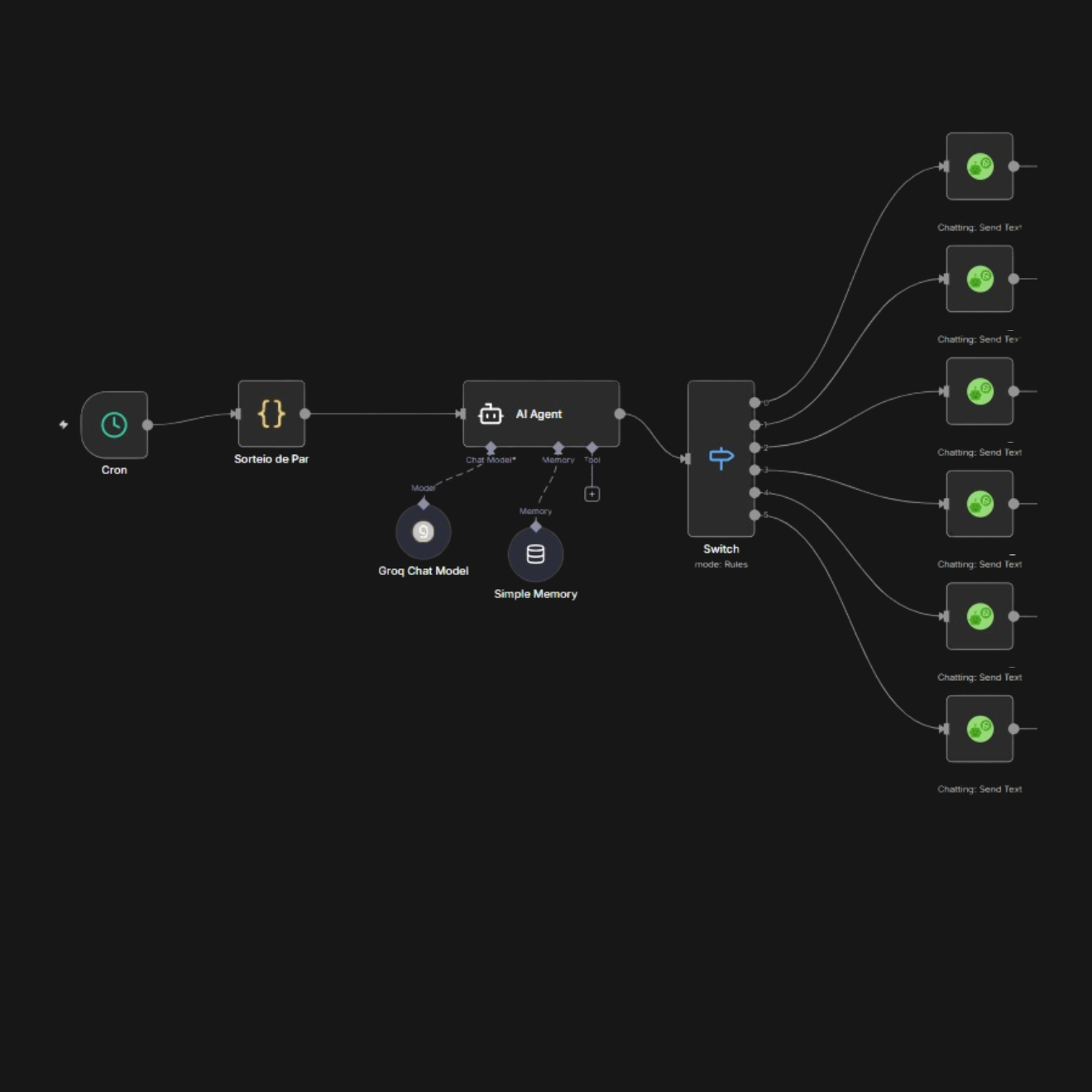The image size is (1092, 1092).
Task: Click the AI Agent's output connector
Action: click(620, 414)
